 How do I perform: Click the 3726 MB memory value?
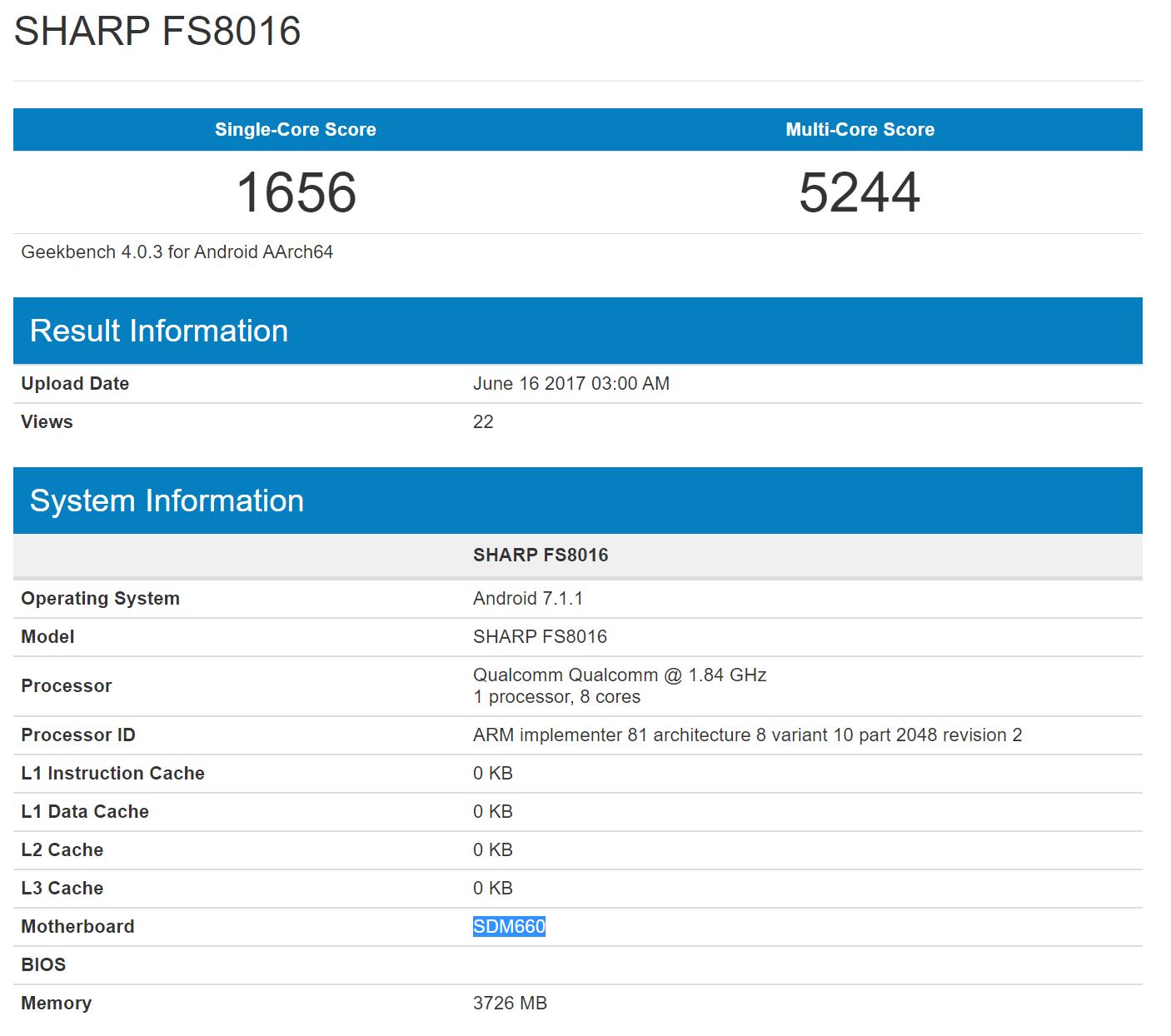tap(510, 1004)
